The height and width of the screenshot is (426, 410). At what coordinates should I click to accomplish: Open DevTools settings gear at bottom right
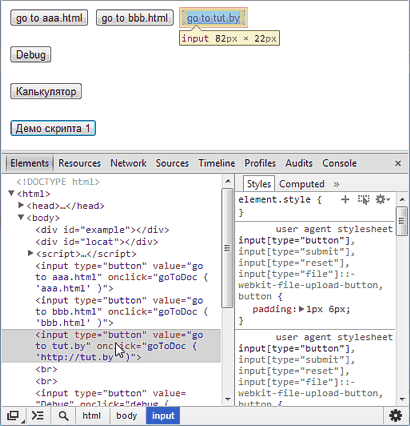[395, 416]
